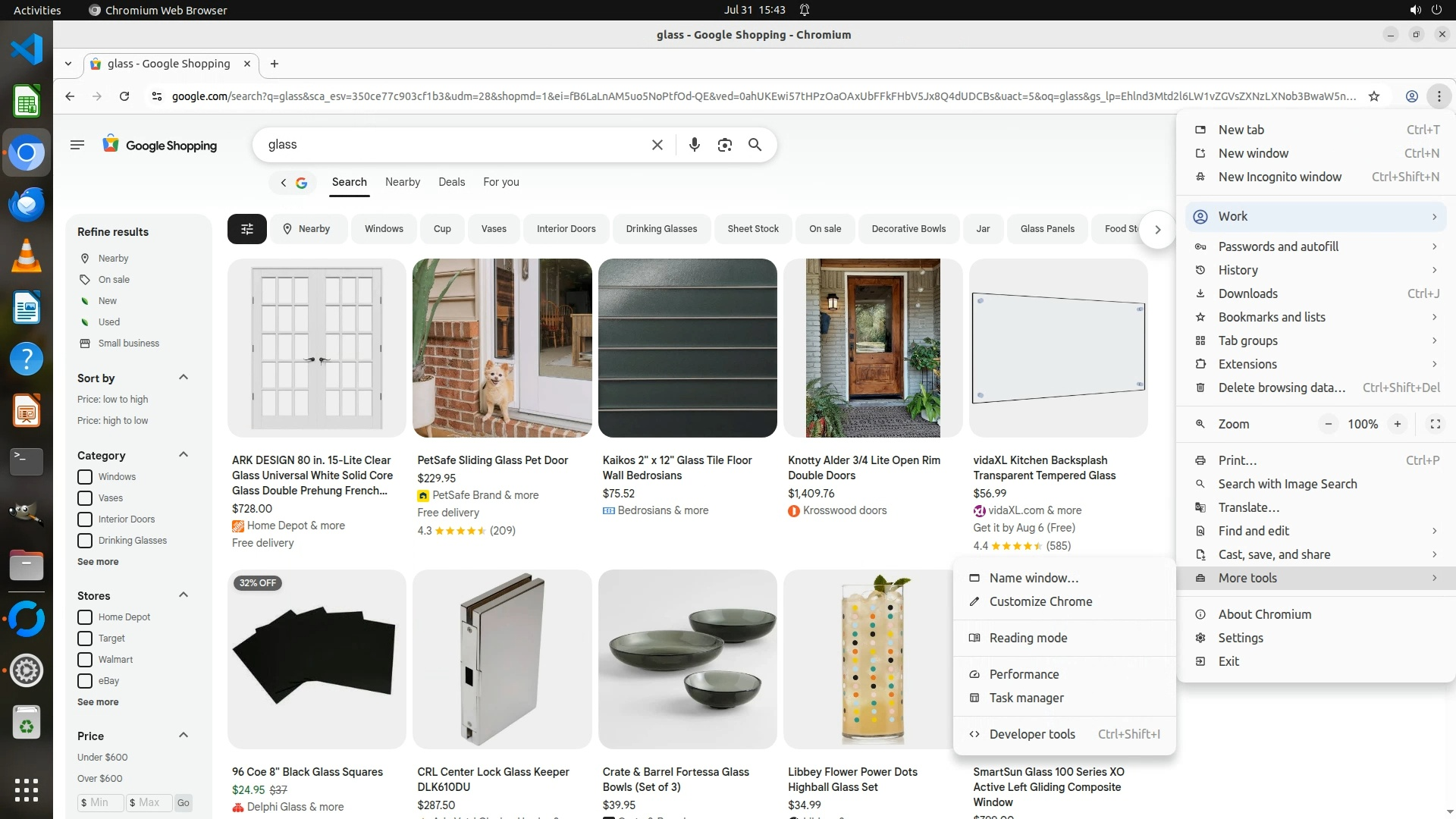Click the search by image camera icon

(x=724, y=145)
